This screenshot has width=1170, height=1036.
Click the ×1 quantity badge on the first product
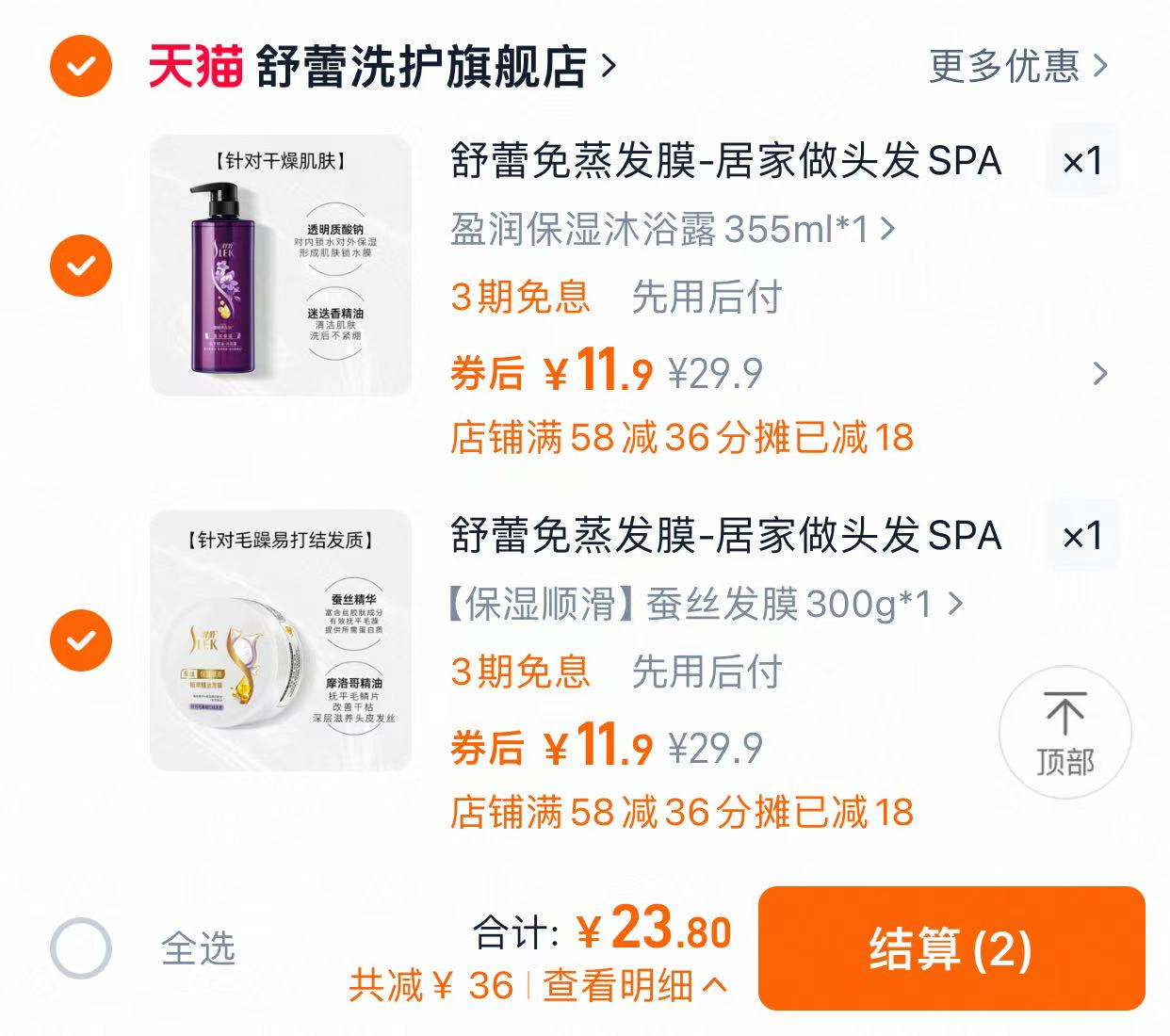pyautogui.click(x=1081, y=161)
